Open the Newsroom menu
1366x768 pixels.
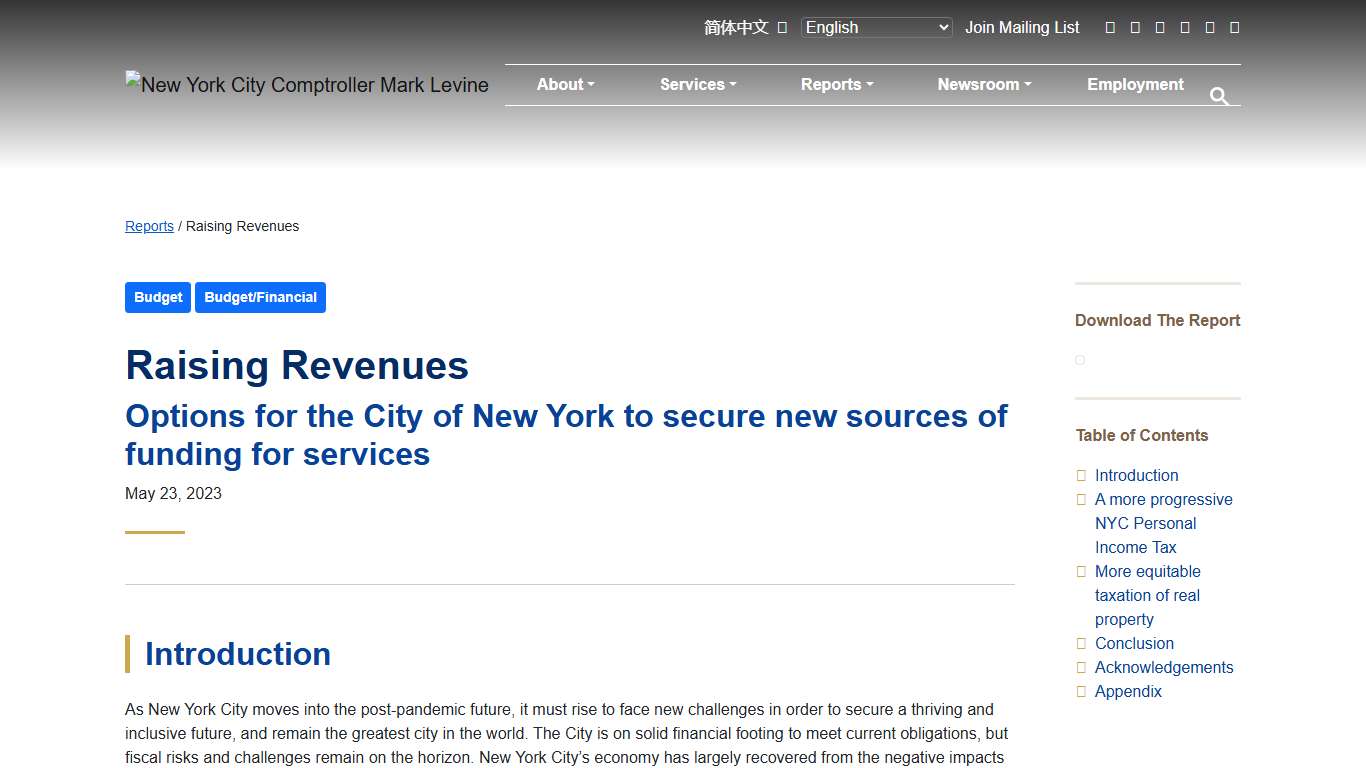click(983, 84)
